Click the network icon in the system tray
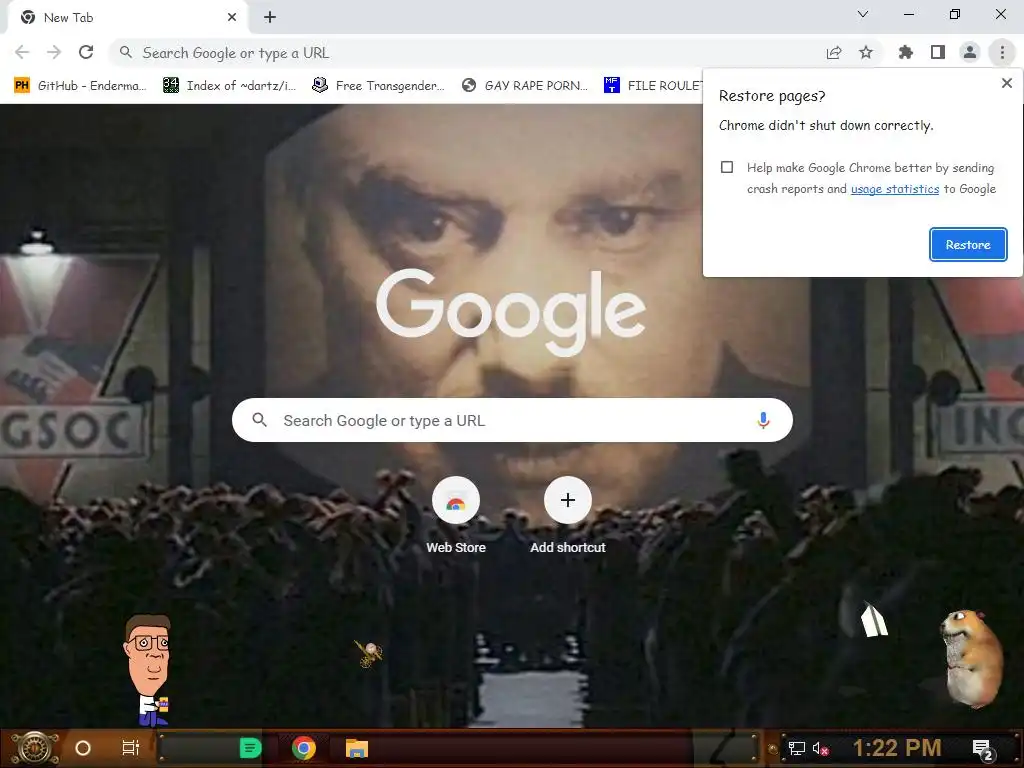The width and height of the screenshot is (1024, 768). coord(796,748)
